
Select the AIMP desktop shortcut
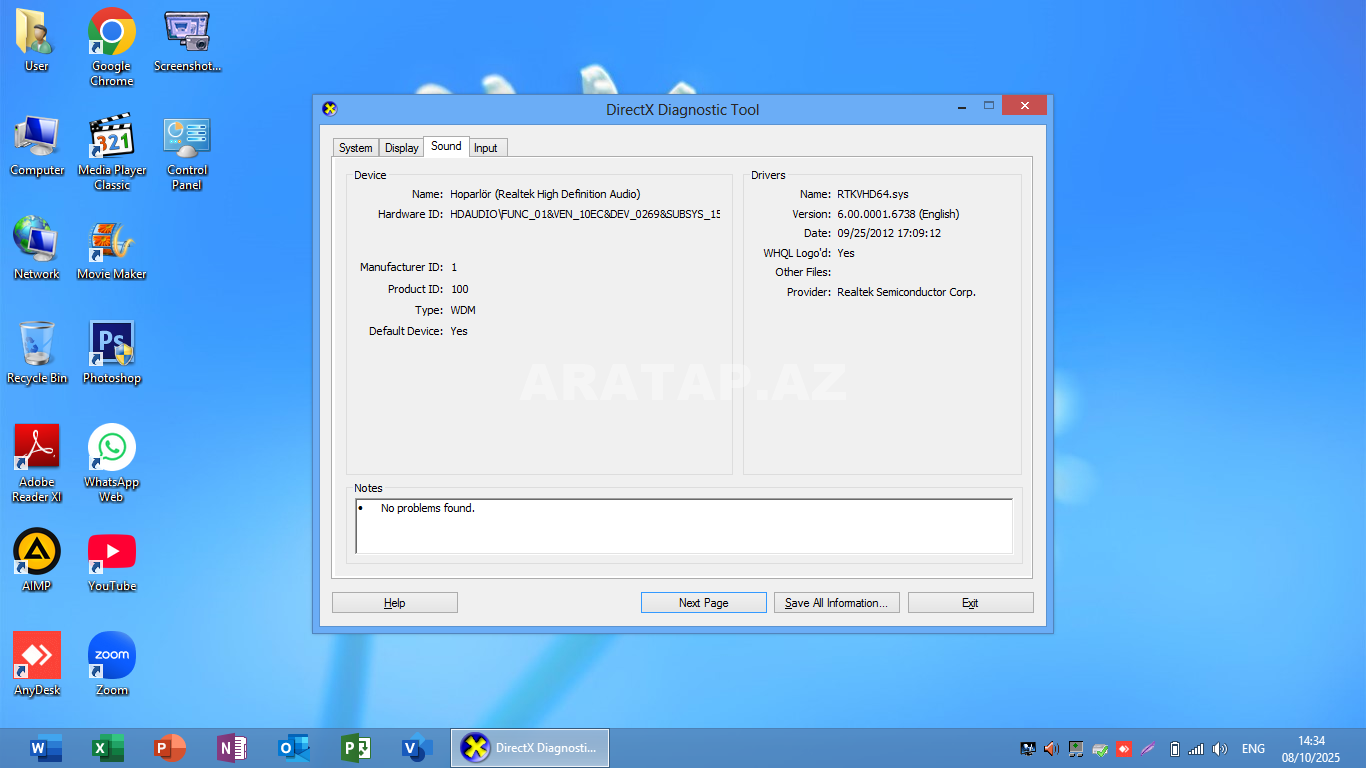pyautogui.click(x=37, y=560)
